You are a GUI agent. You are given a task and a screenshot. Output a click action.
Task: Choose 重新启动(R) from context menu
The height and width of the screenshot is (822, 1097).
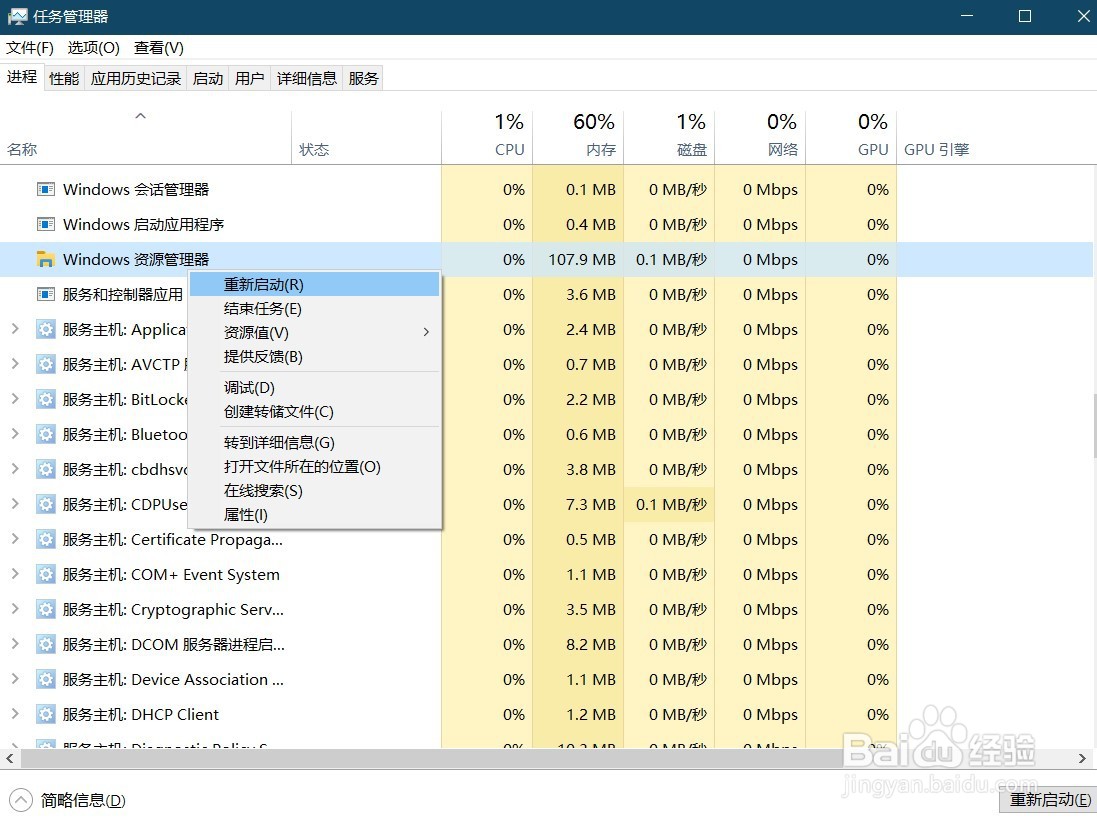[314, 285]
